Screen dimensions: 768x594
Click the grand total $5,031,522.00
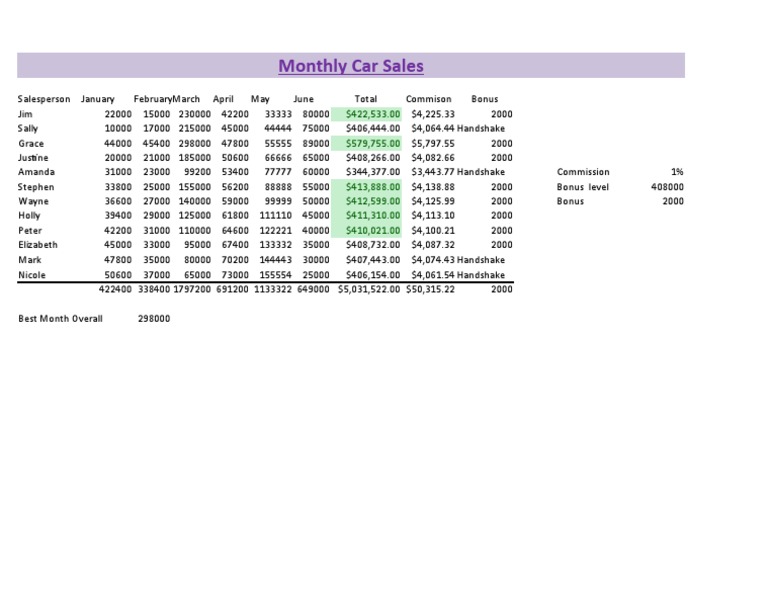(369, 289)
